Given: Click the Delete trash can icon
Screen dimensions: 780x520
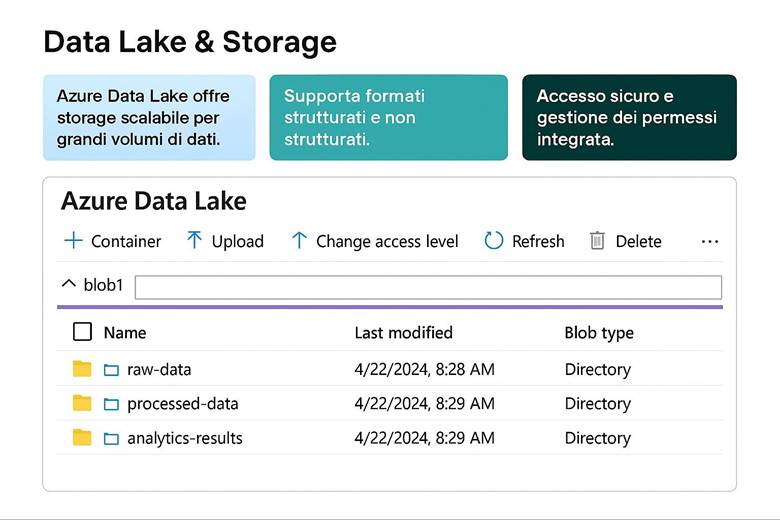Looking at the screenshot, I should (597, 241).
